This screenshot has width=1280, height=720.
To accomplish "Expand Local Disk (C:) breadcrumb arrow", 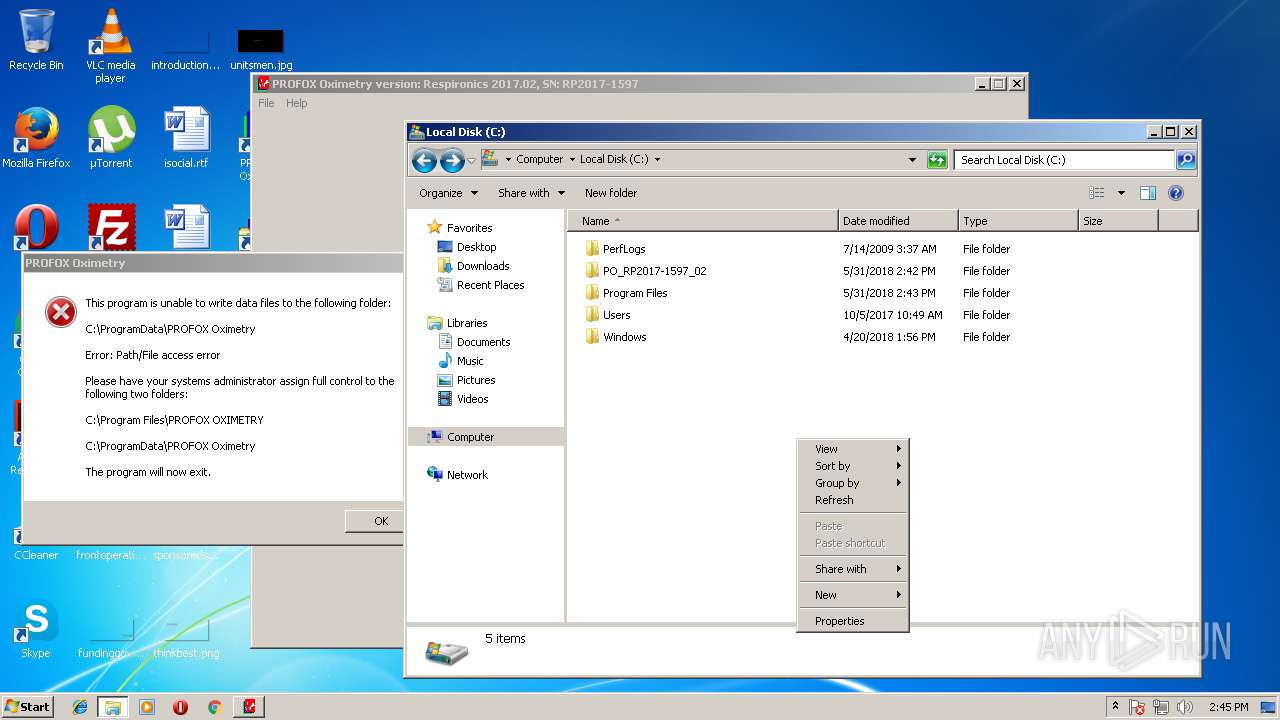I will [657, 160].
